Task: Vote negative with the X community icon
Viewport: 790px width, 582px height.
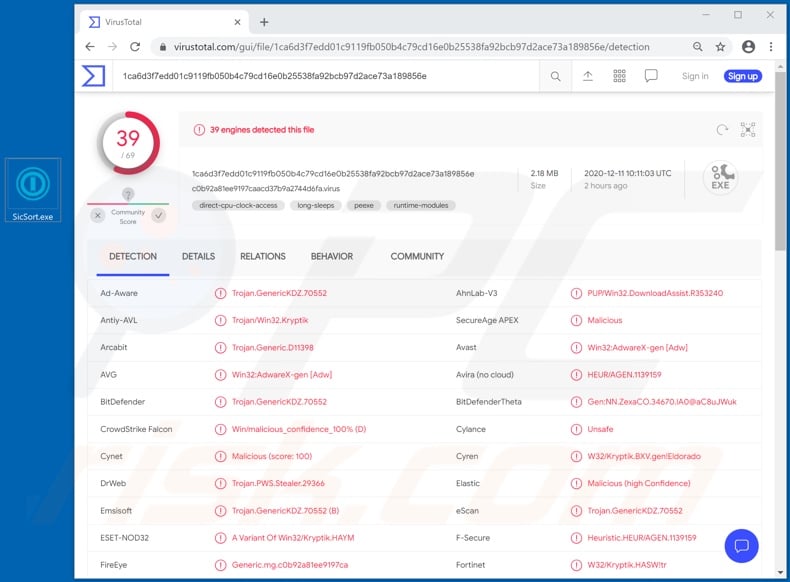Action: click(98, 216)
